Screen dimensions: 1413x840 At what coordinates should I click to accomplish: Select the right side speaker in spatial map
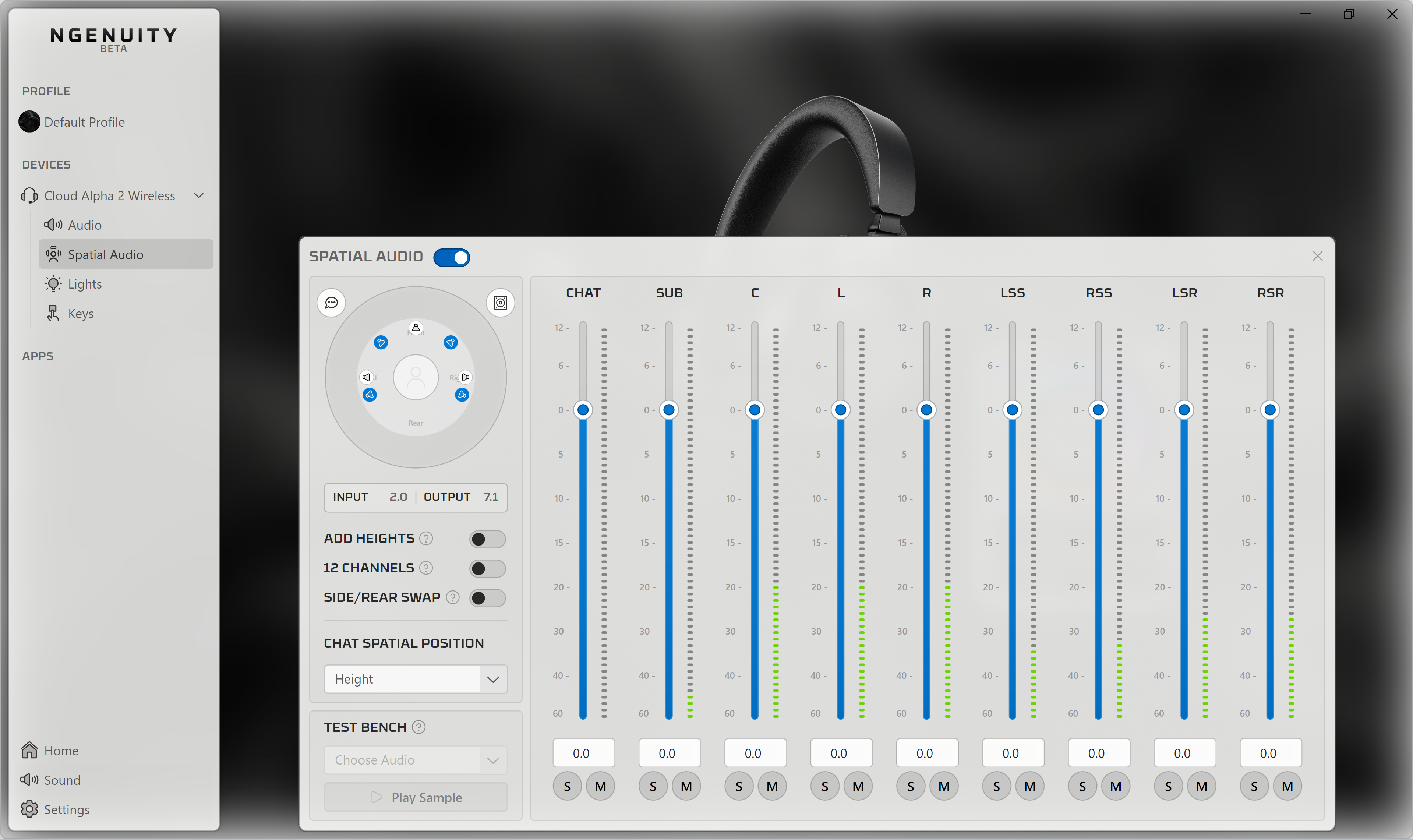point(465,377)
